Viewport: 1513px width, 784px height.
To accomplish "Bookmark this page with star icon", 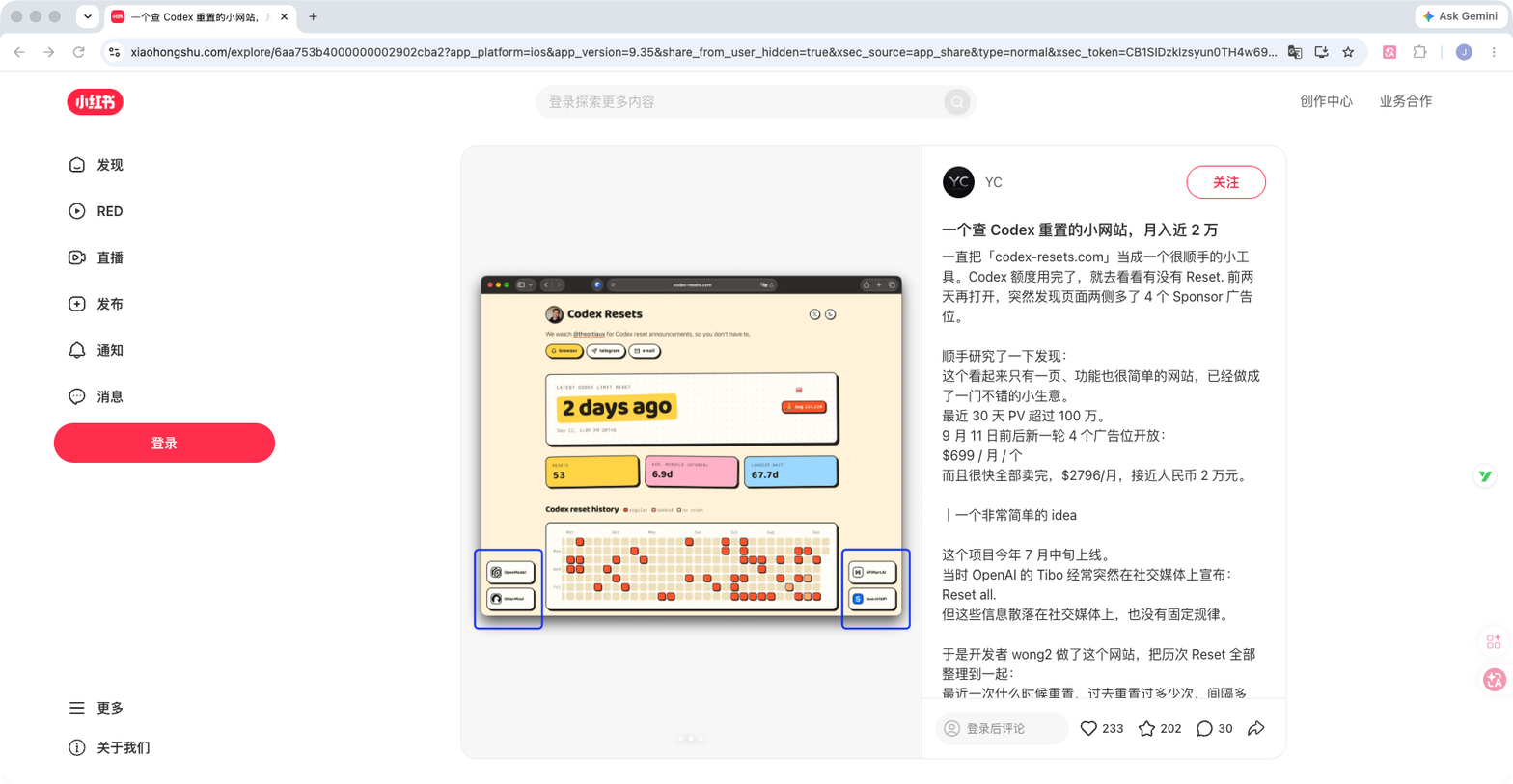I will click(1348, 52).
